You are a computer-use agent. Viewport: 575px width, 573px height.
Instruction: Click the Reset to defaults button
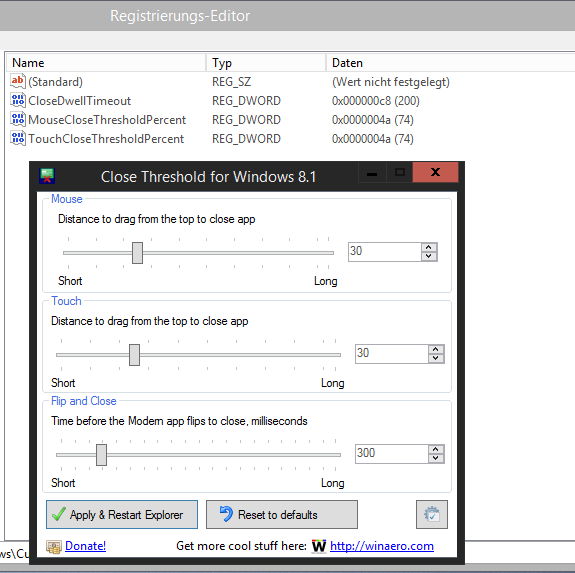coord(282,514)
